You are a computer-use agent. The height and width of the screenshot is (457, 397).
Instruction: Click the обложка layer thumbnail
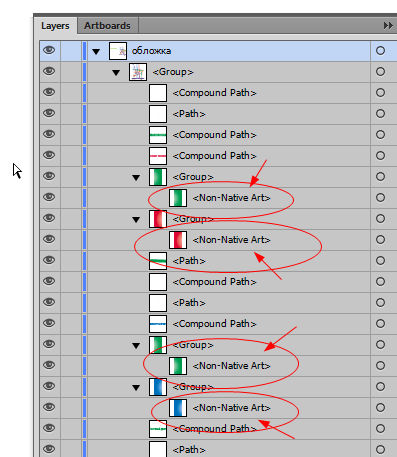pos(118,51)
